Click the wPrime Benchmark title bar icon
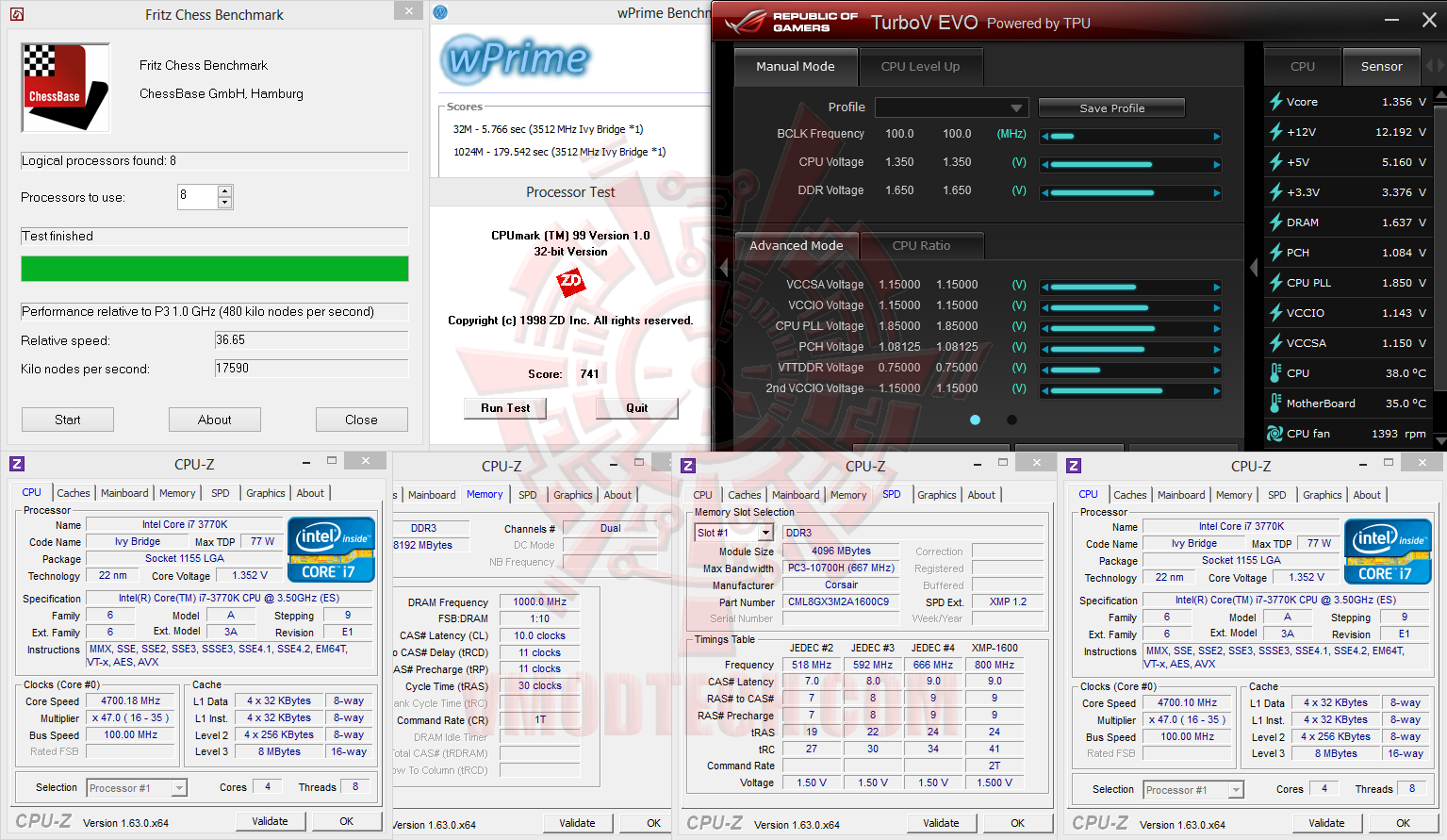The width and height of the screenshot is (1447, 840). pos(440,12)
